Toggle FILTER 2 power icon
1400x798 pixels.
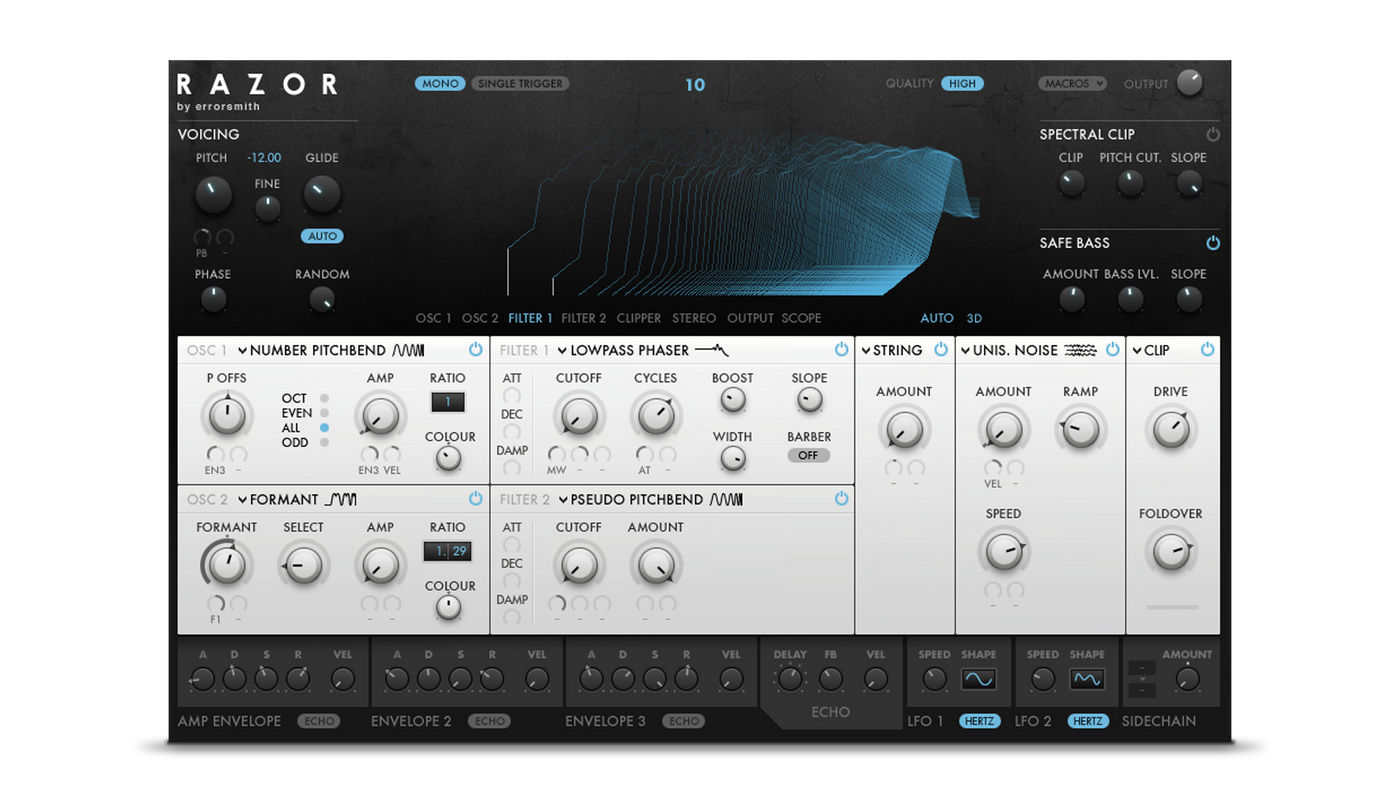click(841, 499)
